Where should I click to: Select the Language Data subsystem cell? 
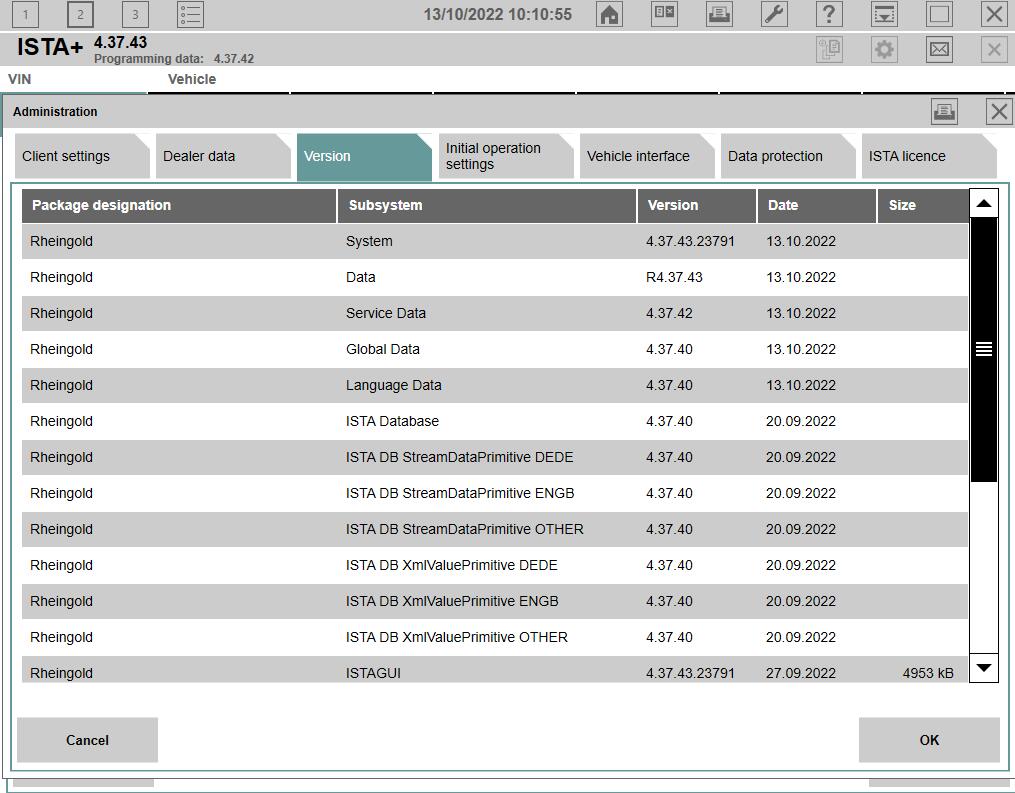(x=394, y=385)
